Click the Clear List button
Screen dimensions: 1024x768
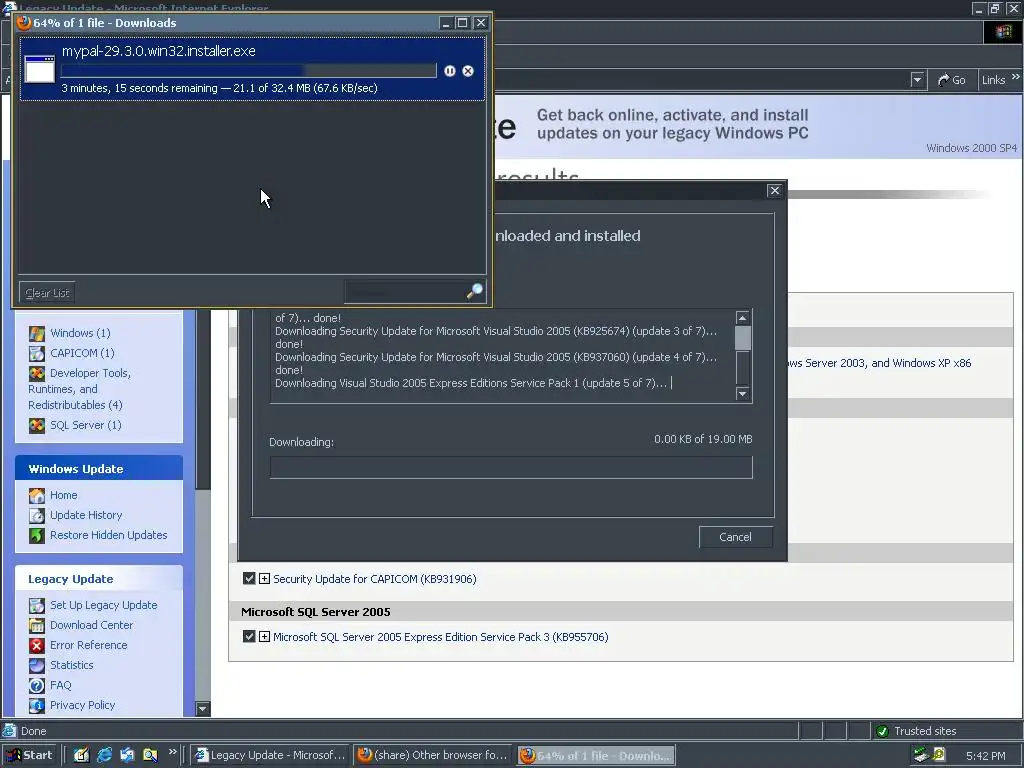47,293
